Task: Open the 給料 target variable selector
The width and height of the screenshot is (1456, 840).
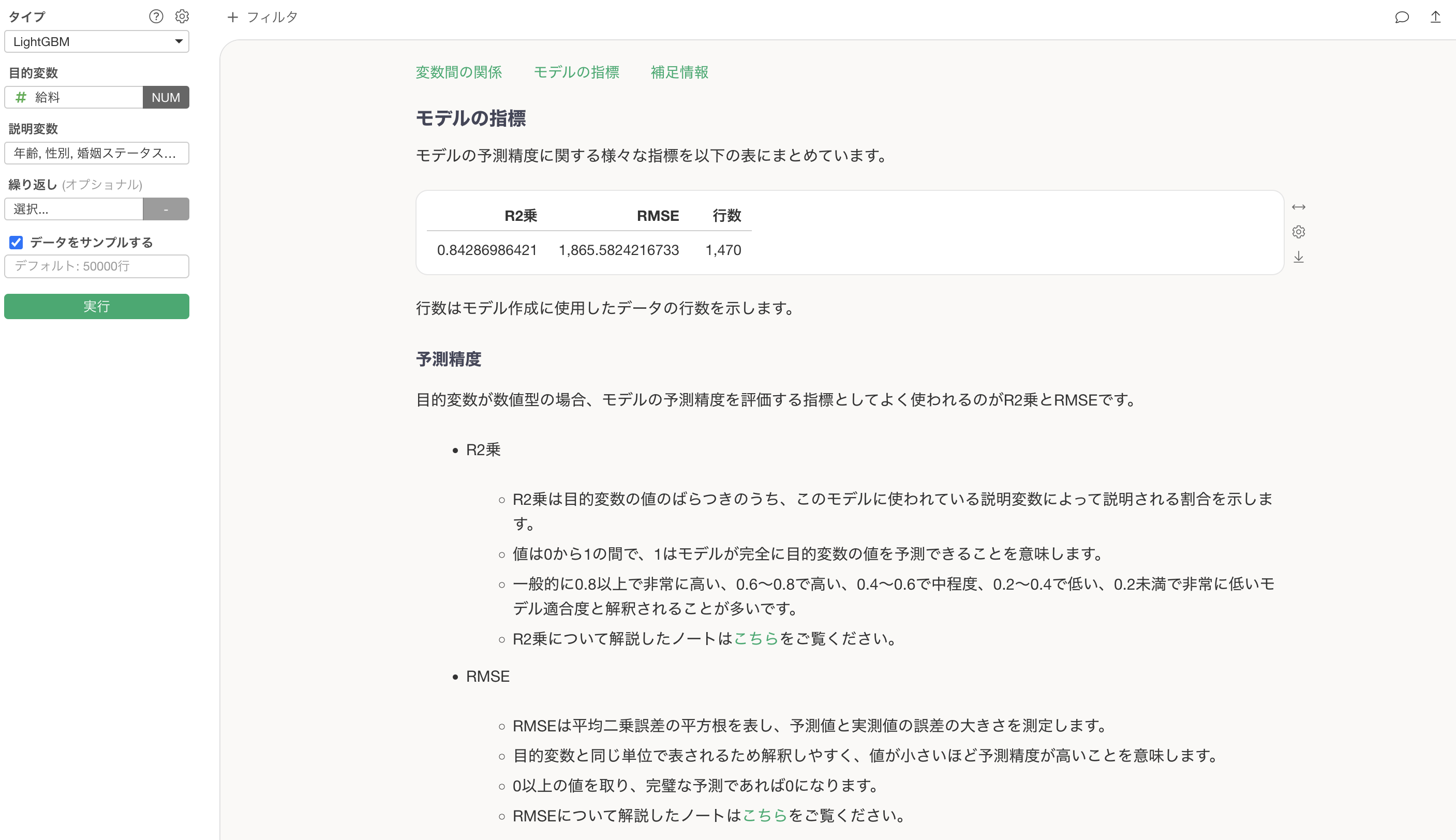Action: (74, 97)
